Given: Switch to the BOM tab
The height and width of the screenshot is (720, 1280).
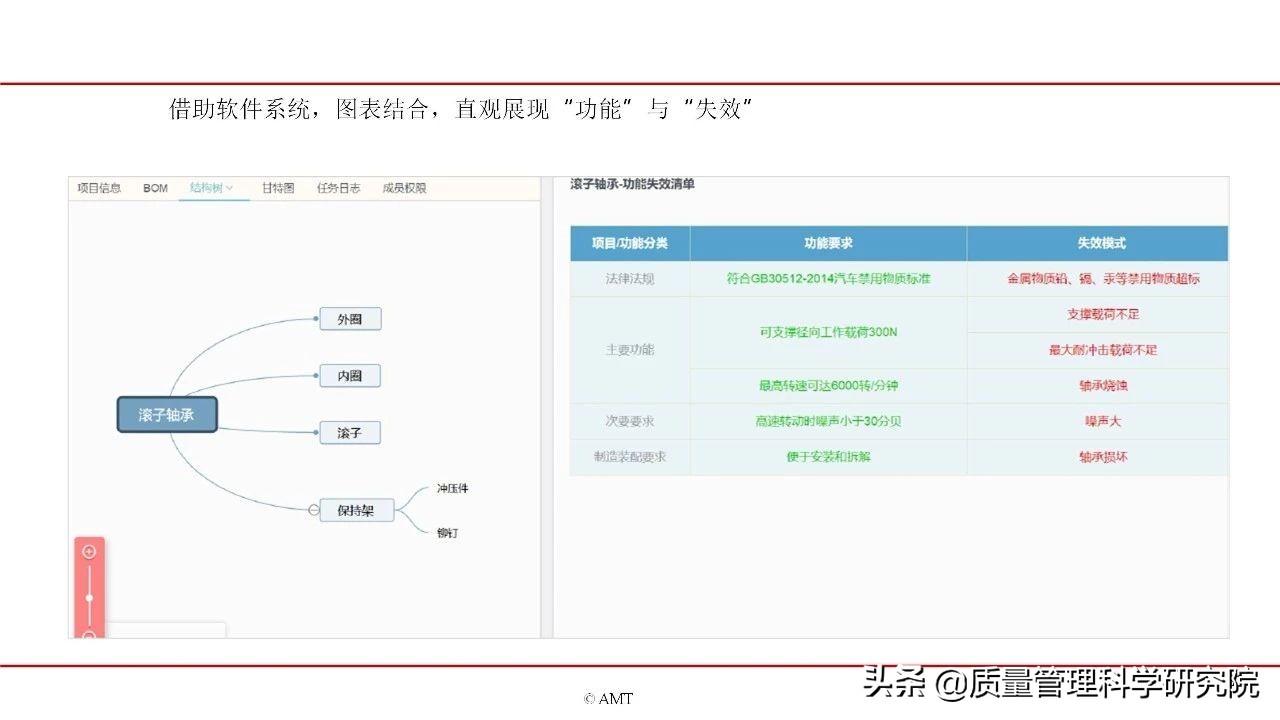Looking at the screenshot, I should point(156,187).
